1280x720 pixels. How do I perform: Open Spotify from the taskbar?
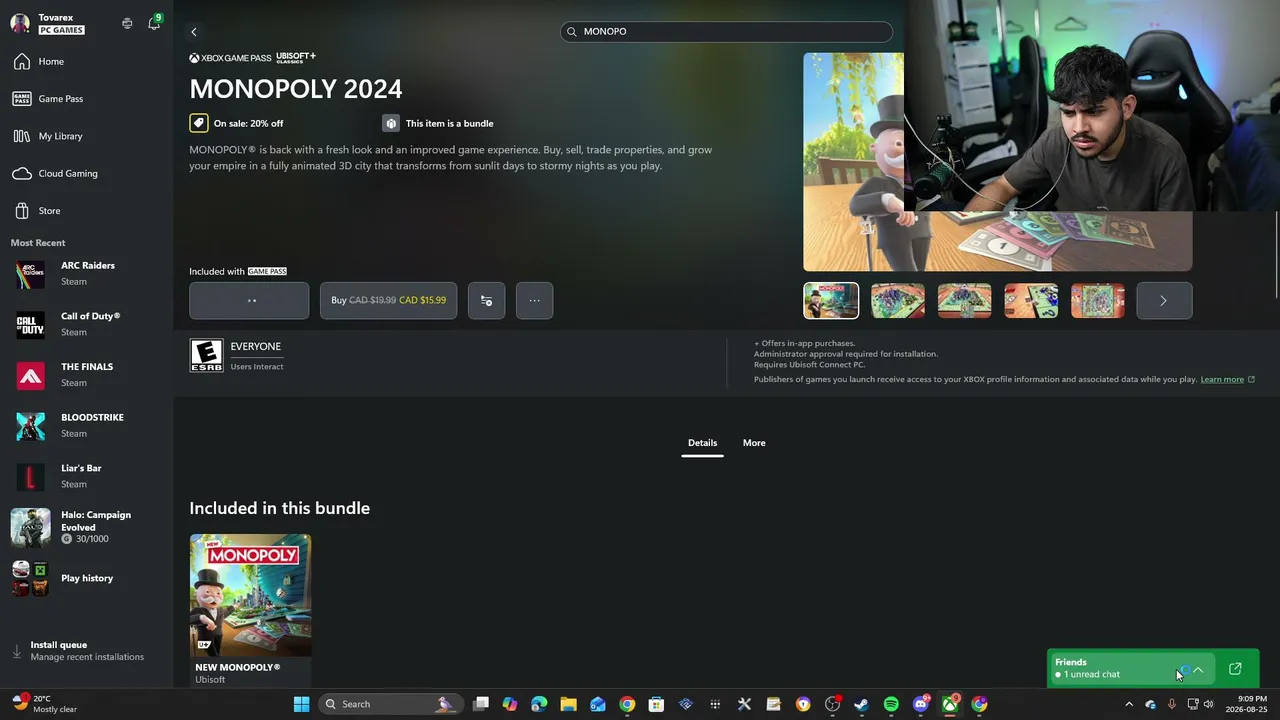(891, 704)
